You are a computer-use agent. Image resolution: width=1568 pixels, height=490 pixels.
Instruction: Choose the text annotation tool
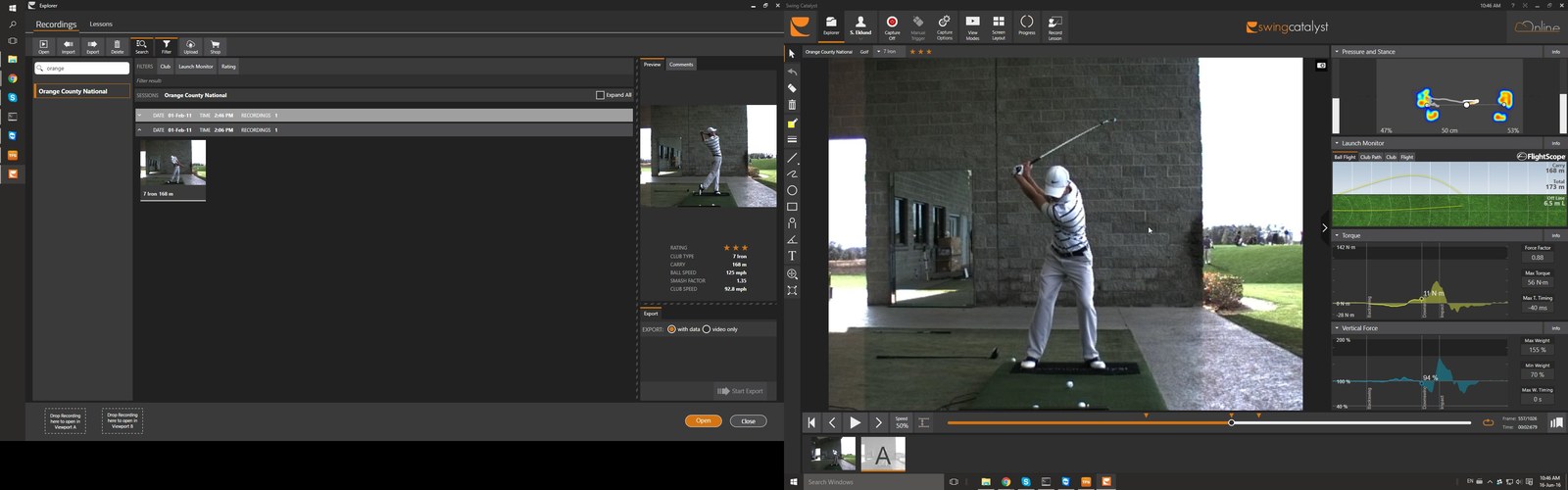[x=792, y=256]
